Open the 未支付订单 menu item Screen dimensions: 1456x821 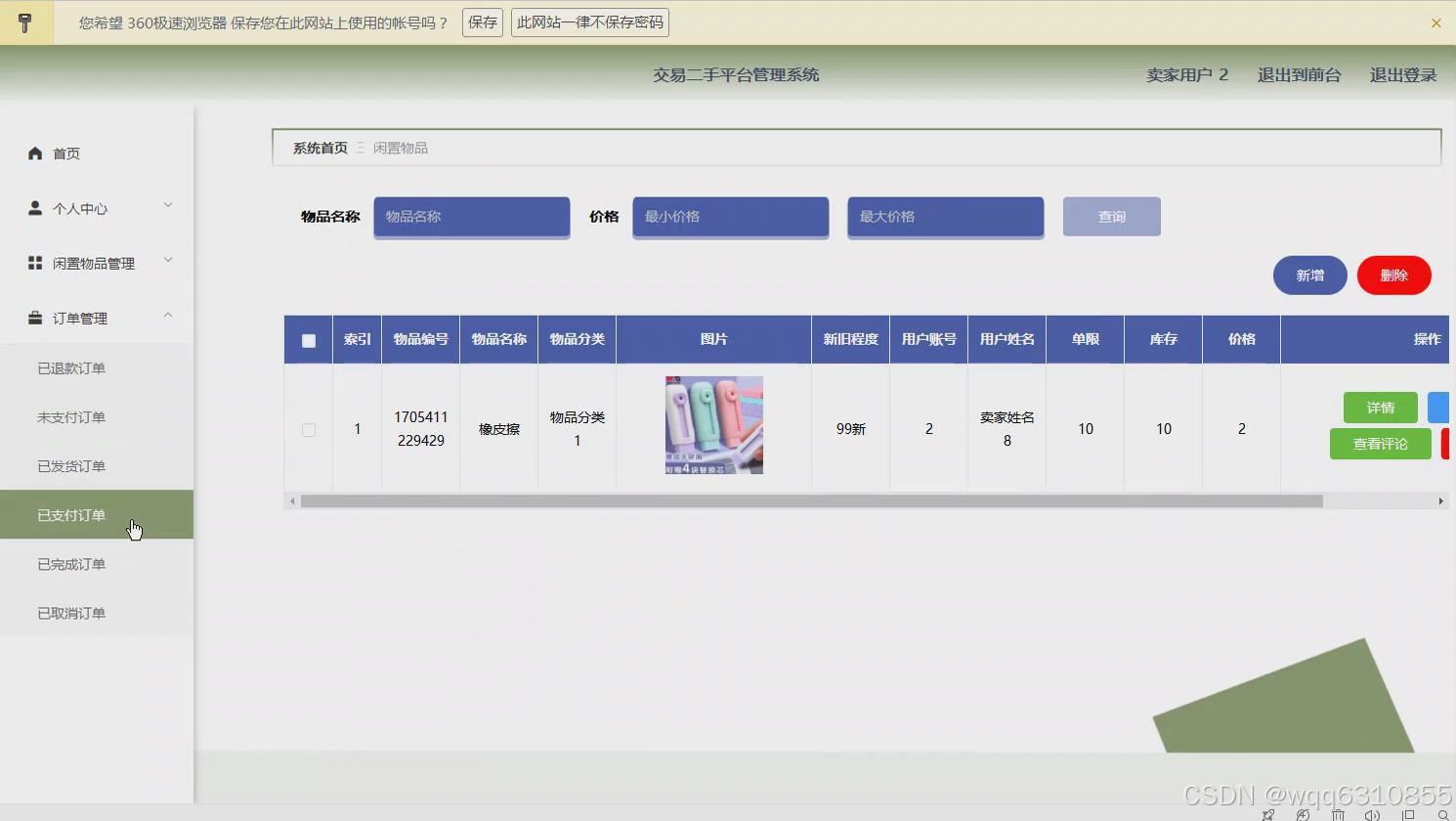97,417
